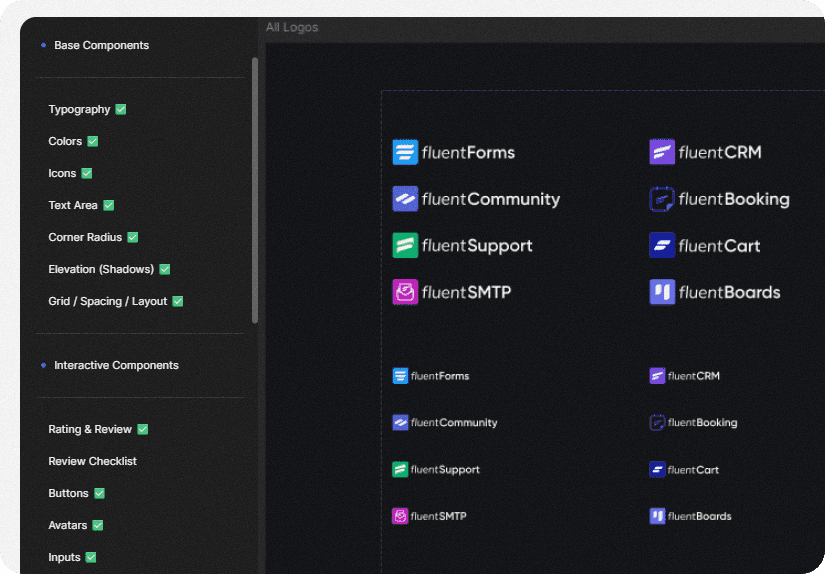
Task: Toggle the checkmark next to Rating & Review
Action: point(143,429)
